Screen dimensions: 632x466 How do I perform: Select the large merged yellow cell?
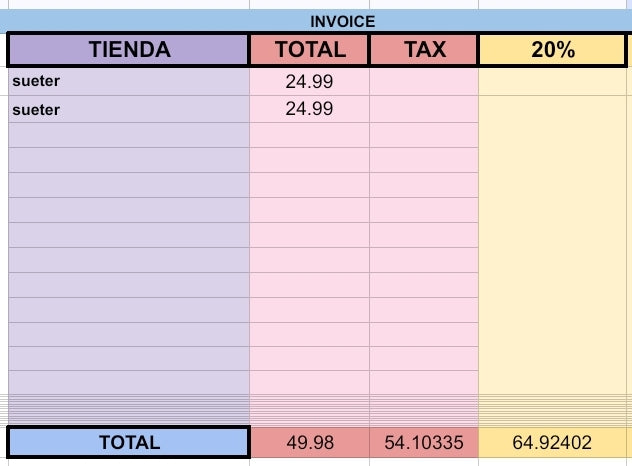coord(552,250)
